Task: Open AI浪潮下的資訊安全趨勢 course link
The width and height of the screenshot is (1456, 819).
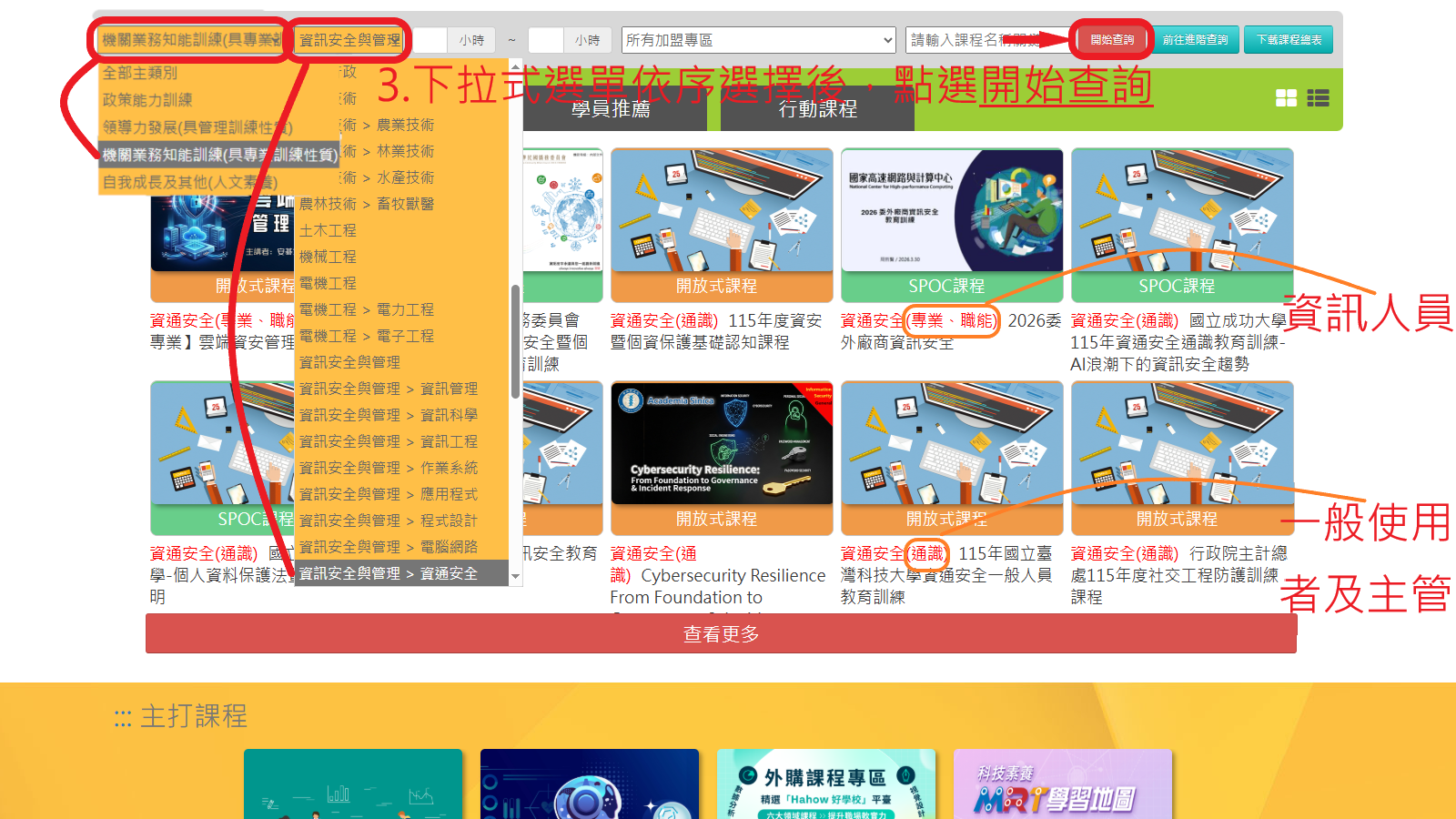Action: click(x=1179, y=342)
